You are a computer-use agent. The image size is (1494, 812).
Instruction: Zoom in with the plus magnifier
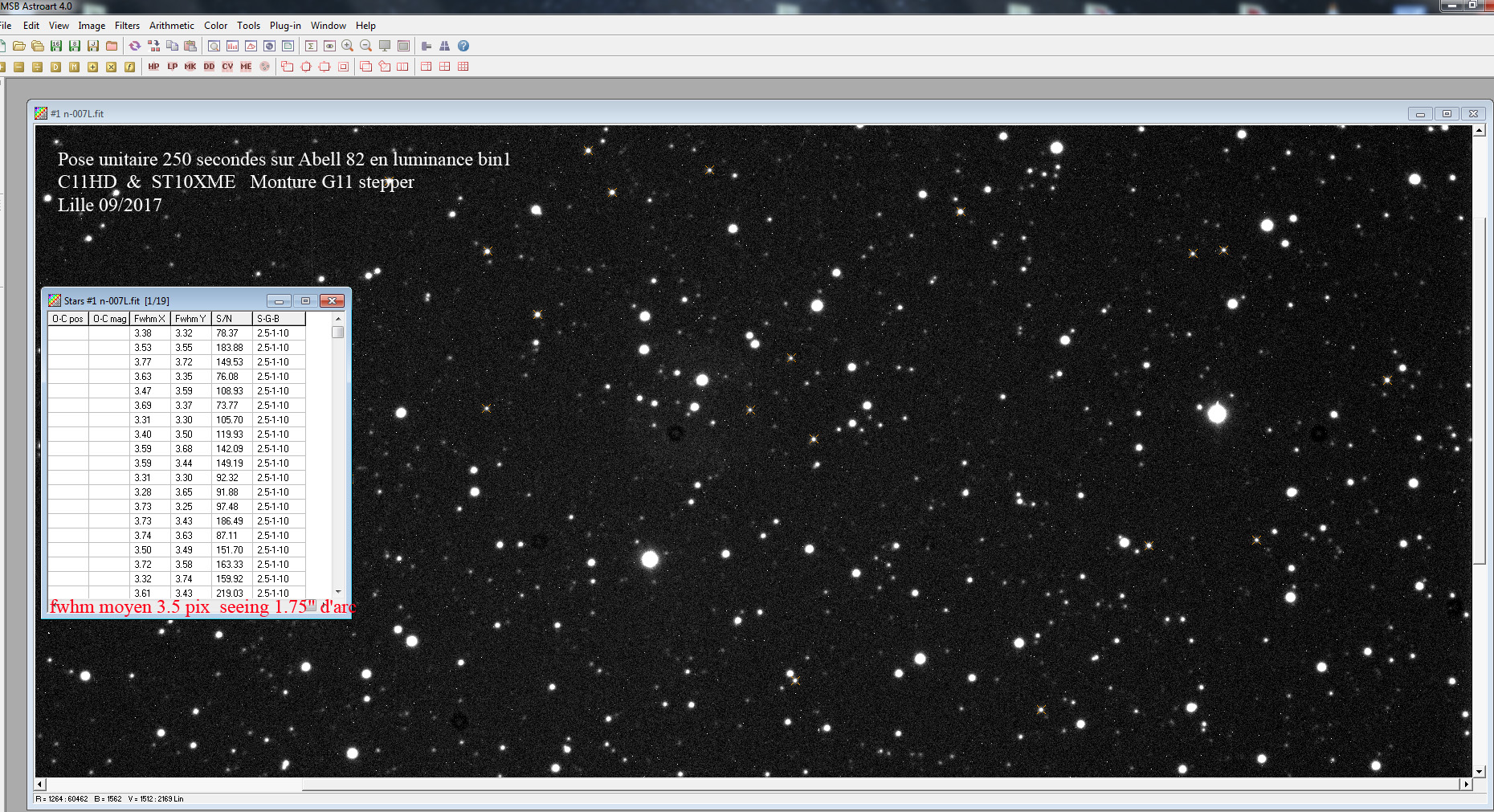coord(348,46)
